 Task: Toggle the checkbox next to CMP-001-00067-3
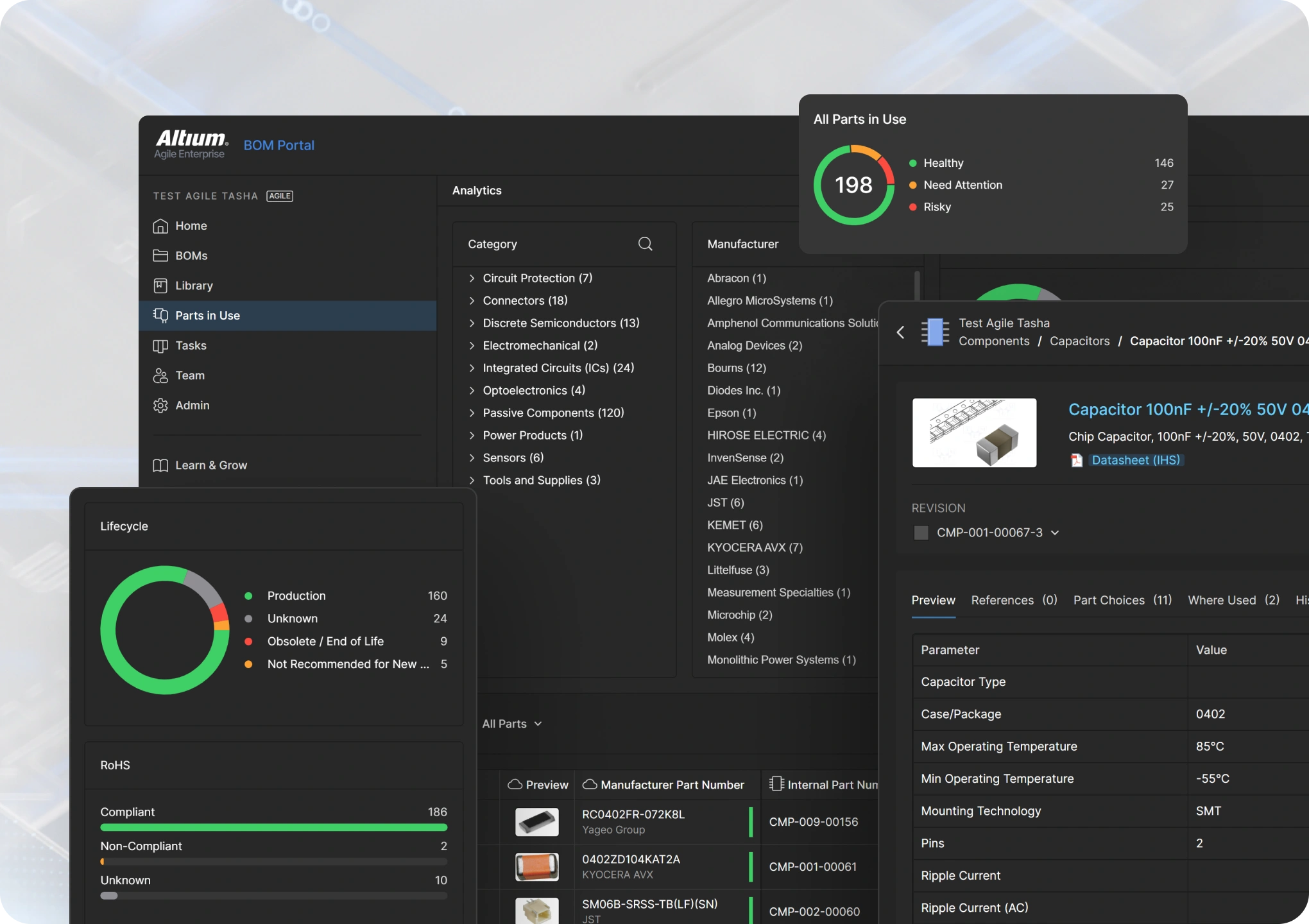(x=921, y=533)
